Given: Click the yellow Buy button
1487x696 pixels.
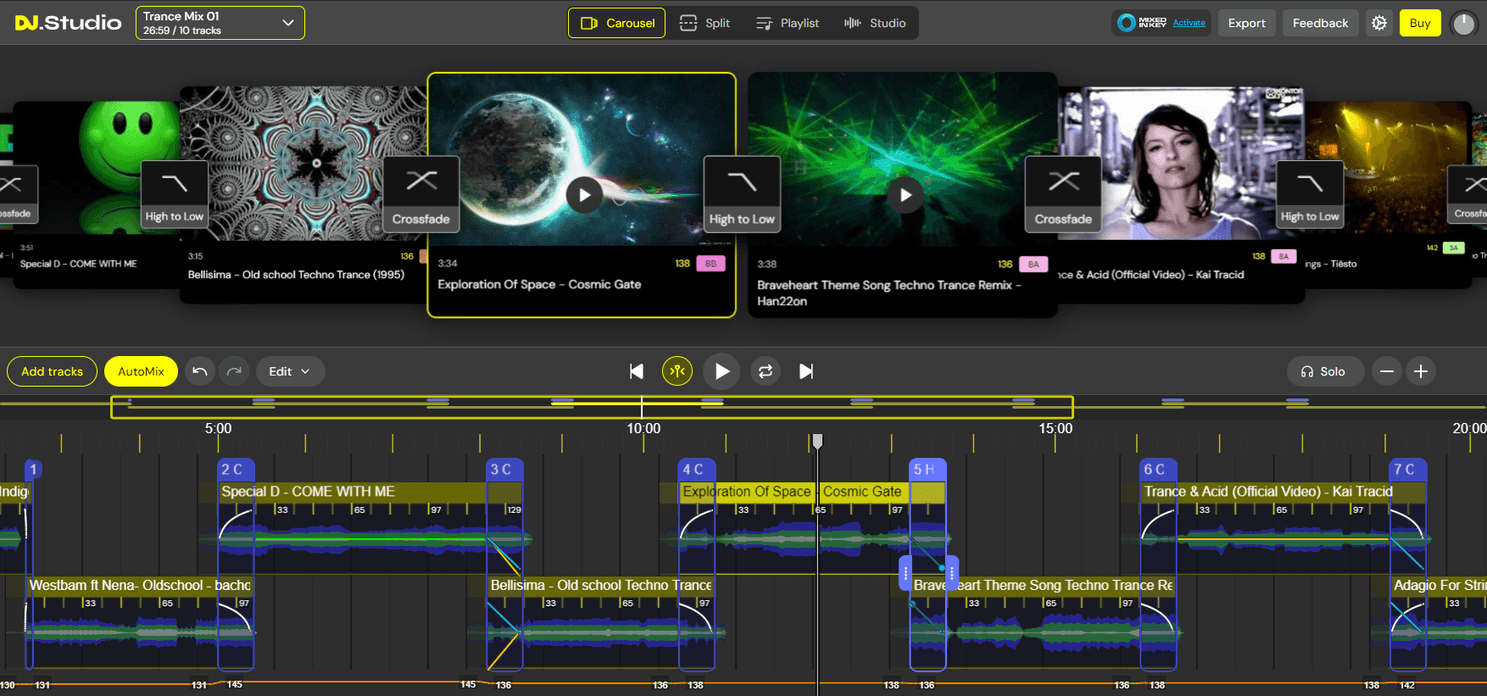Looking at the screenshot, I should (1420, 23).
